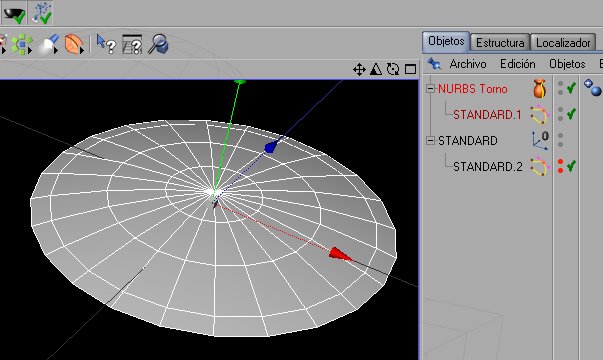Viewport: 603px width, 360px height.
Task: Toggle the green checkmark of STANDARD.2
Action: 571,166
